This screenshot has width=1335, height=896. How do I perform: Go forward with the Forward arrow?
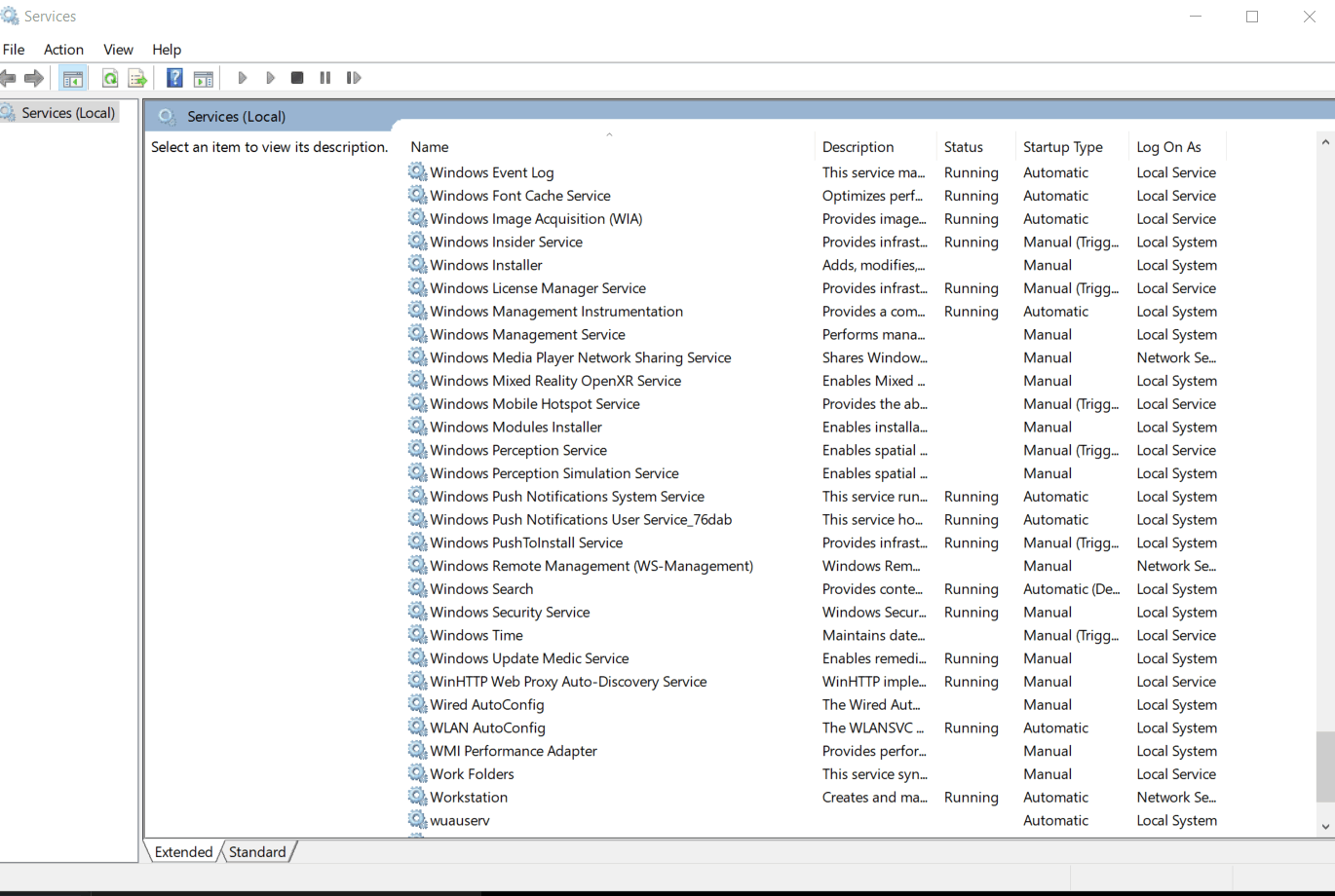34,78
